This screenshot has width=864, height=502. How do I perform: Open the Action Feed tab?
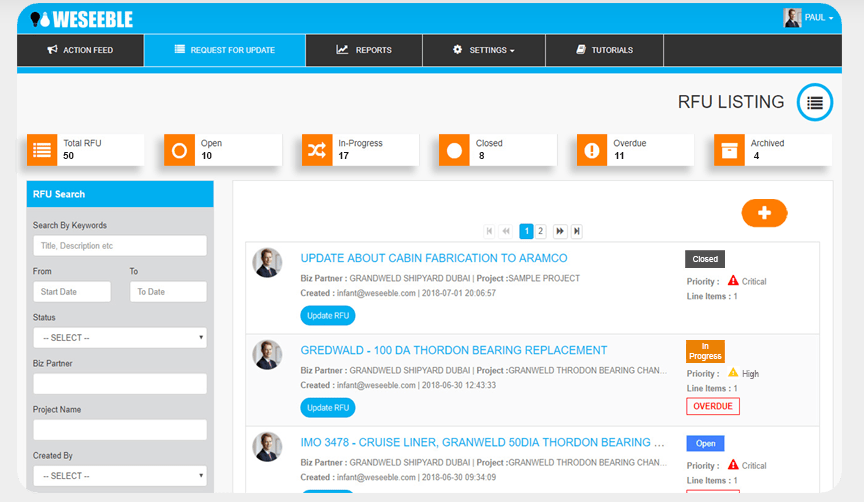pyautogui.click(x=80, y=50)
